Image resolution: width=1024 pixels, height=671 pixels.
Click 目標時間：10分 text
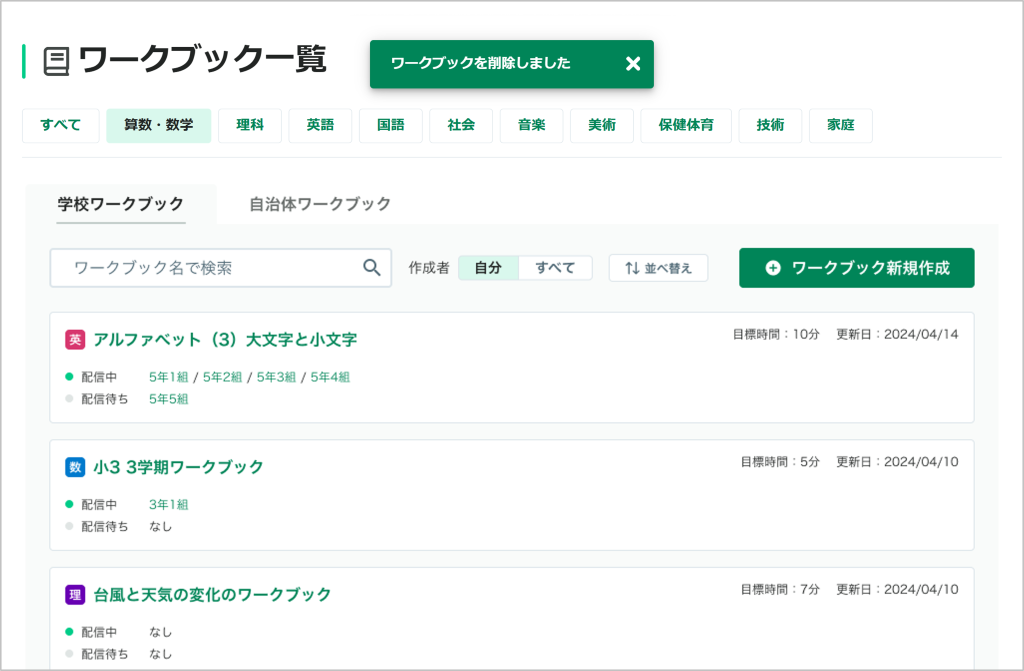pos(776,335)
